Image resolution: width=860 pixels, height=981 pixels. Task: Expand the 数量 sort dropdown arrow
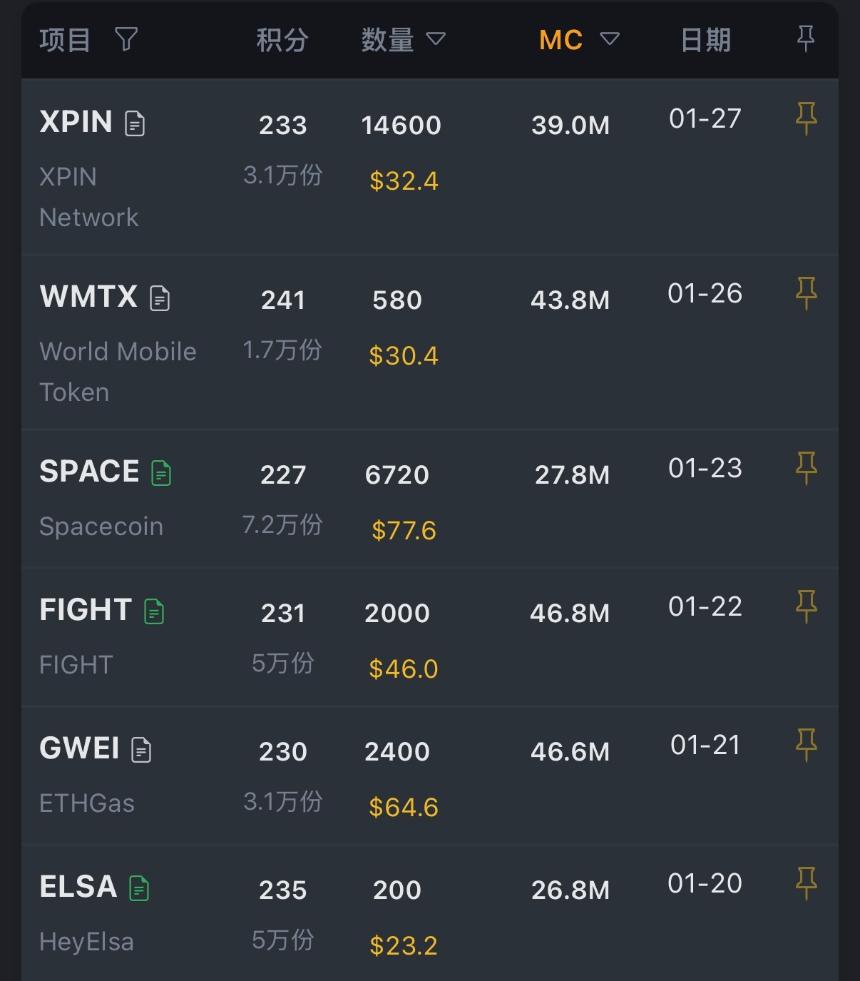[436, 40]
